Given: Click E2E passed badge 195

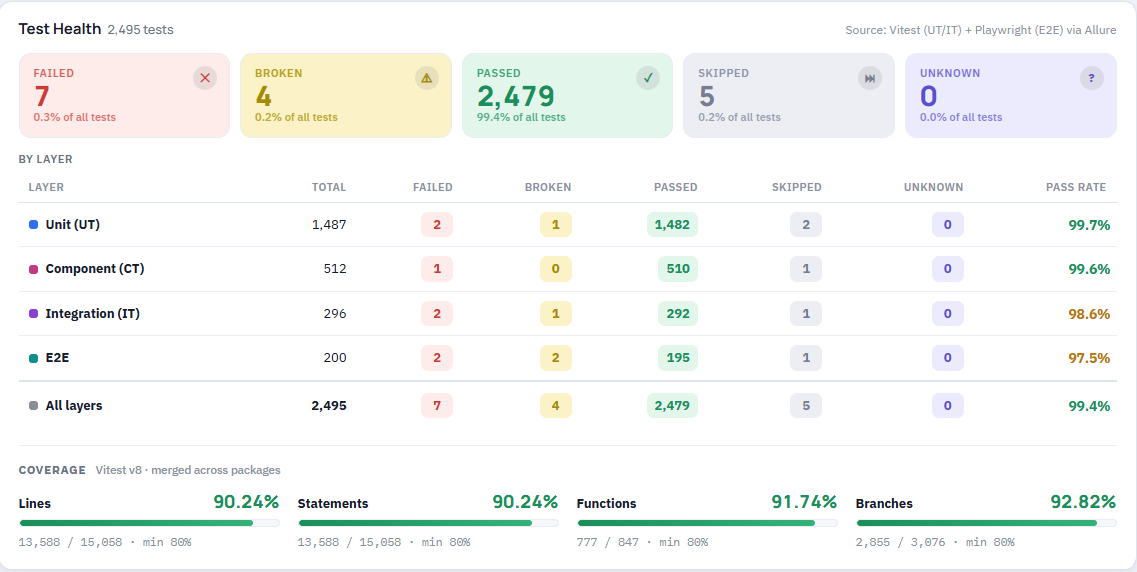Looking at the screenshot, I should [678, 357].
